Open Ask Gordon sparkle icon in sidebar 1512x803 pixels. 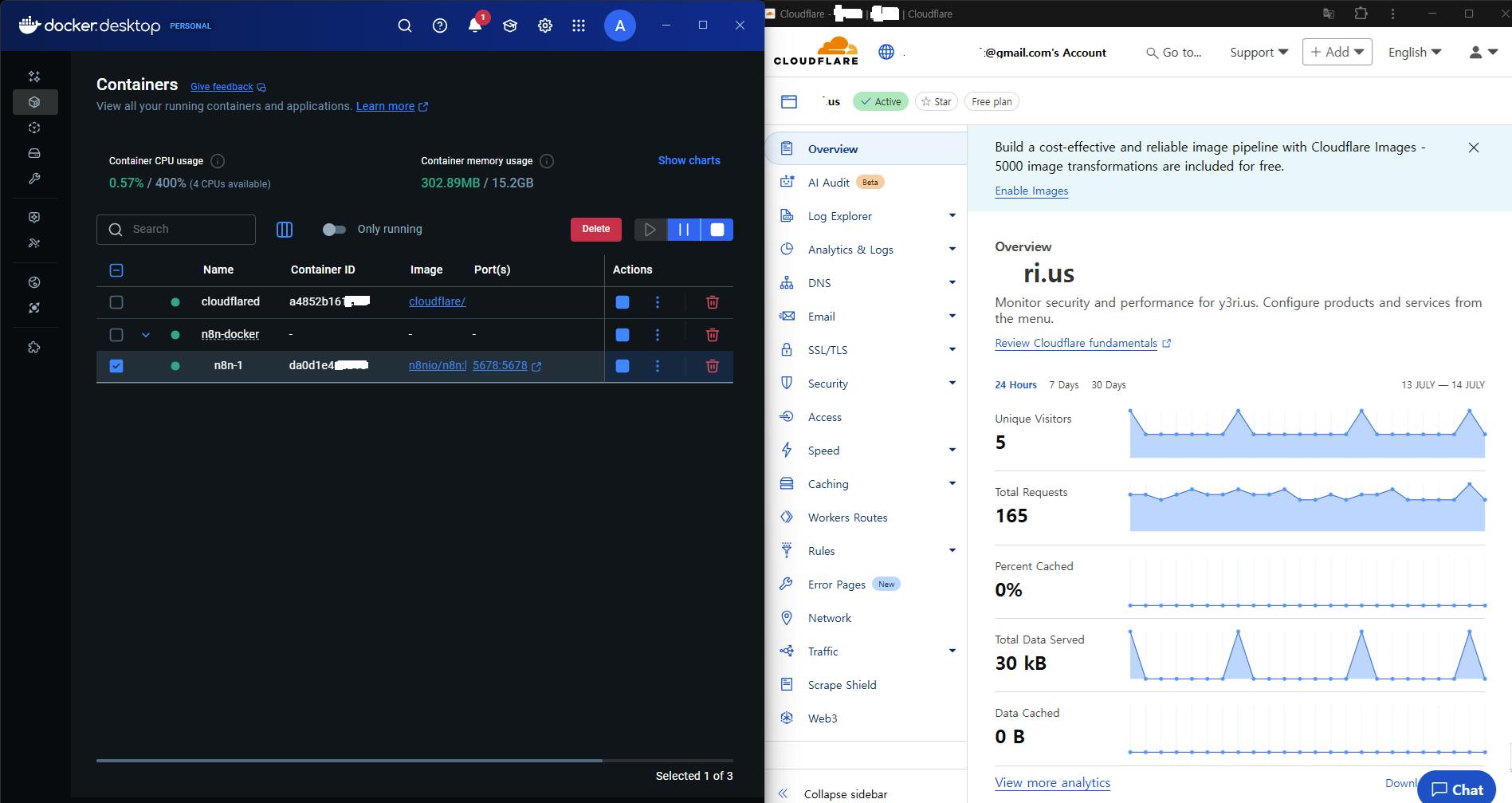(34, 77)
